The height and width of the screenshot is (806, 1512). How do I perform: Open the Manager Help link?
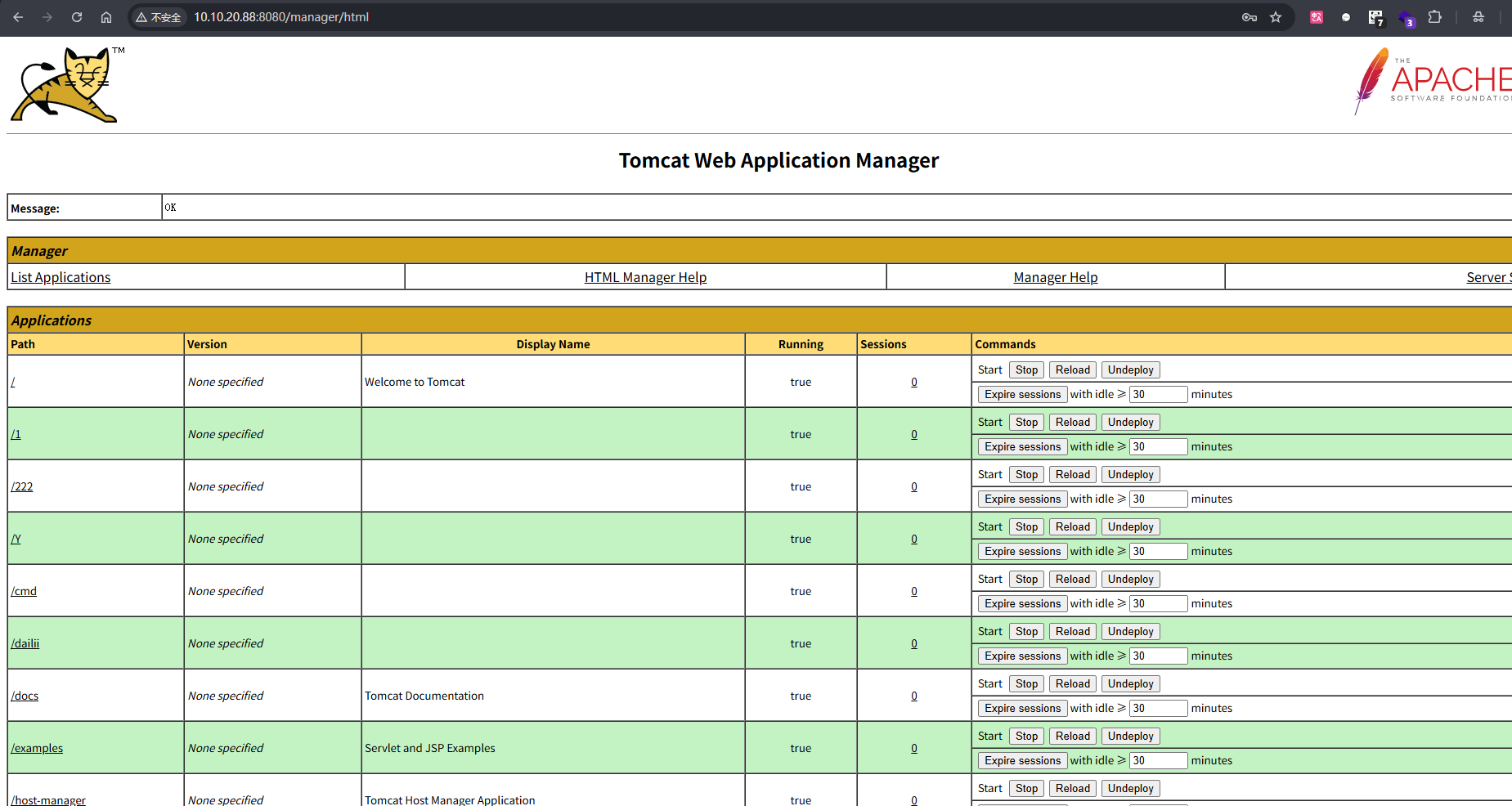[x=1055, y=277]
